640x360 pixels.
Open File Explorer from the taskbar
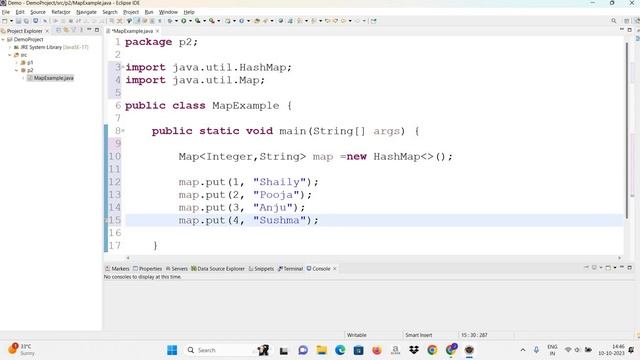[x=321, y=350]
